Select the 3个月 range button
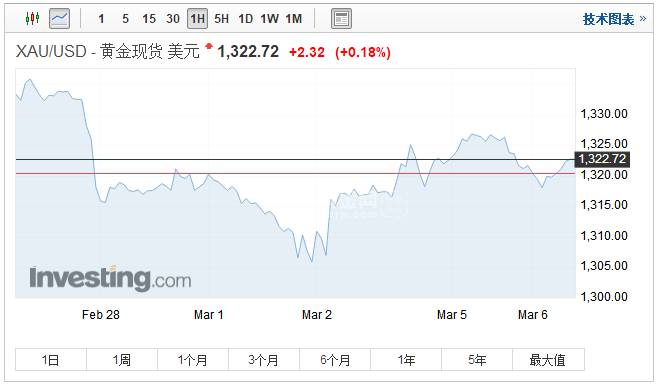Image resolution: width=657 pixels, height=386 pixels. pos(264,360)
